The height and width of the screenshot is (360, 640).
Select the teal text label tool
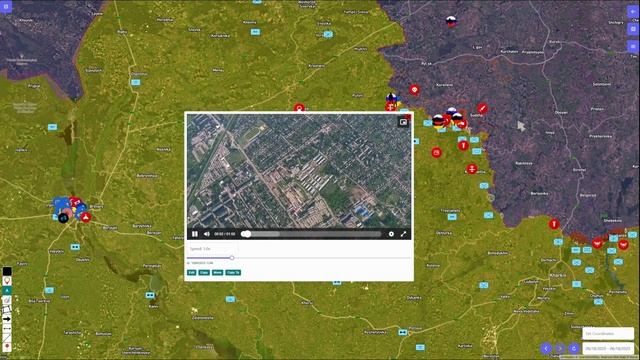pyautogui.click(x=7, y=290)
